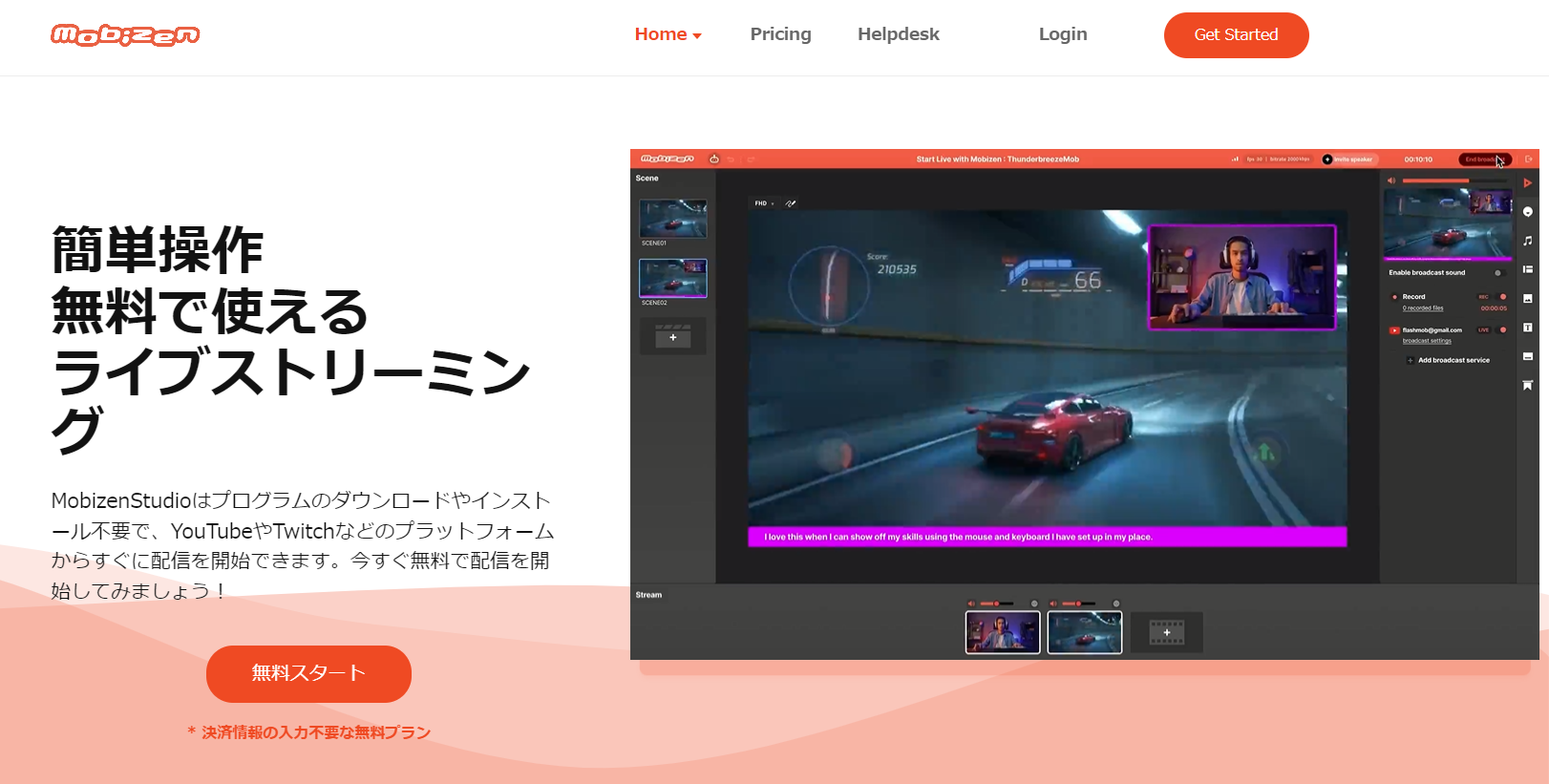1549x784 pixels.
Task: Click the 無料スタート button
Action: 308,674
